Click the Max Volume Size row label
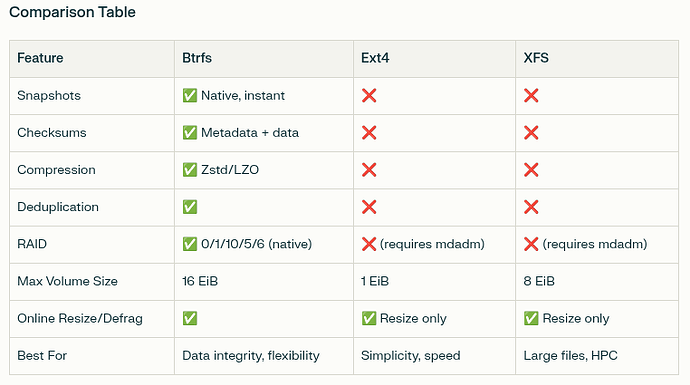Screen dimensions: 690x385 tap(67, 281)
